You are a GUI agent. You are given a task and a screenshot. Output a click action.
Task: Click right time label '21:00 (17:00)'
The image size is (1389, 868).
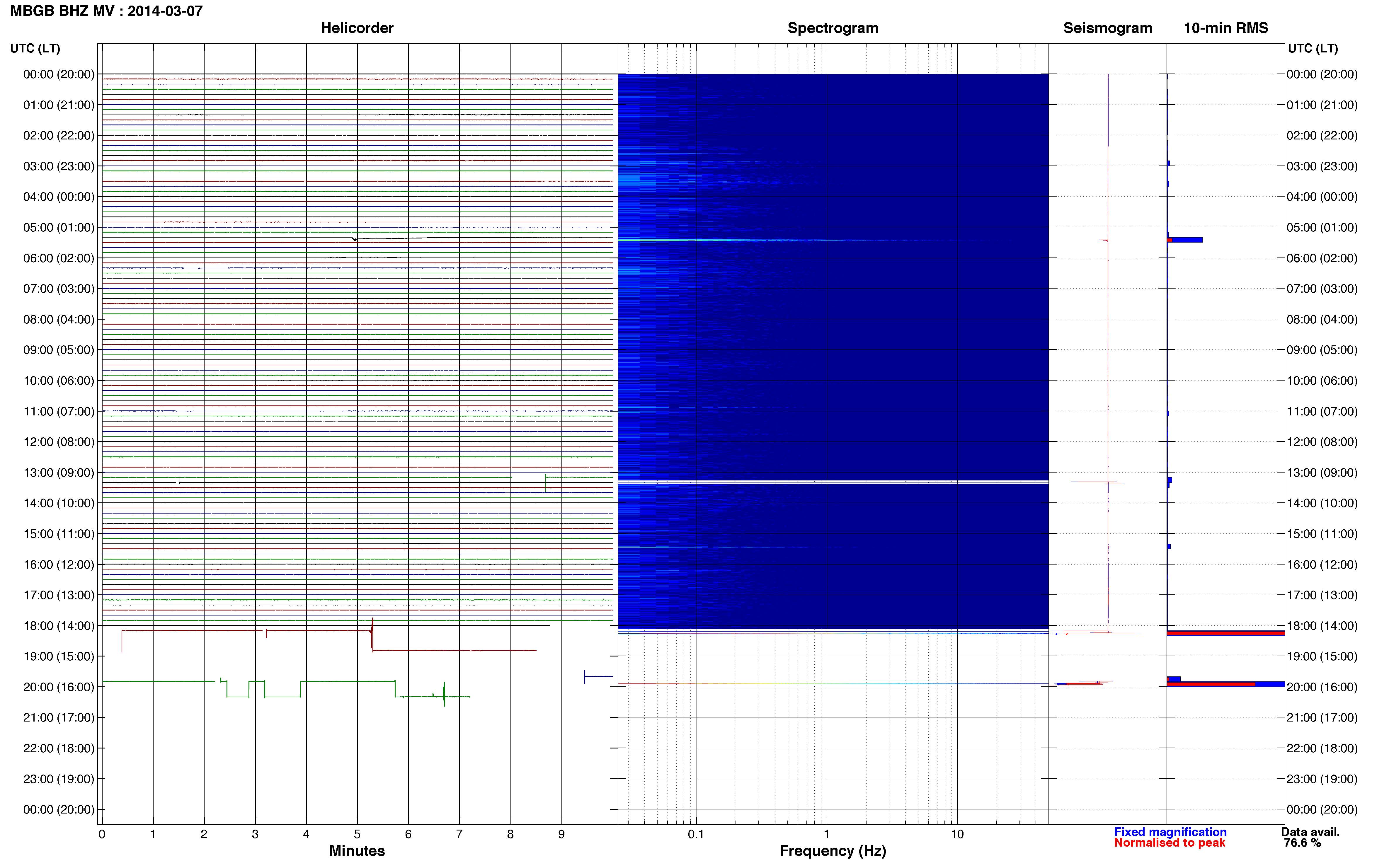[1322, 718]
